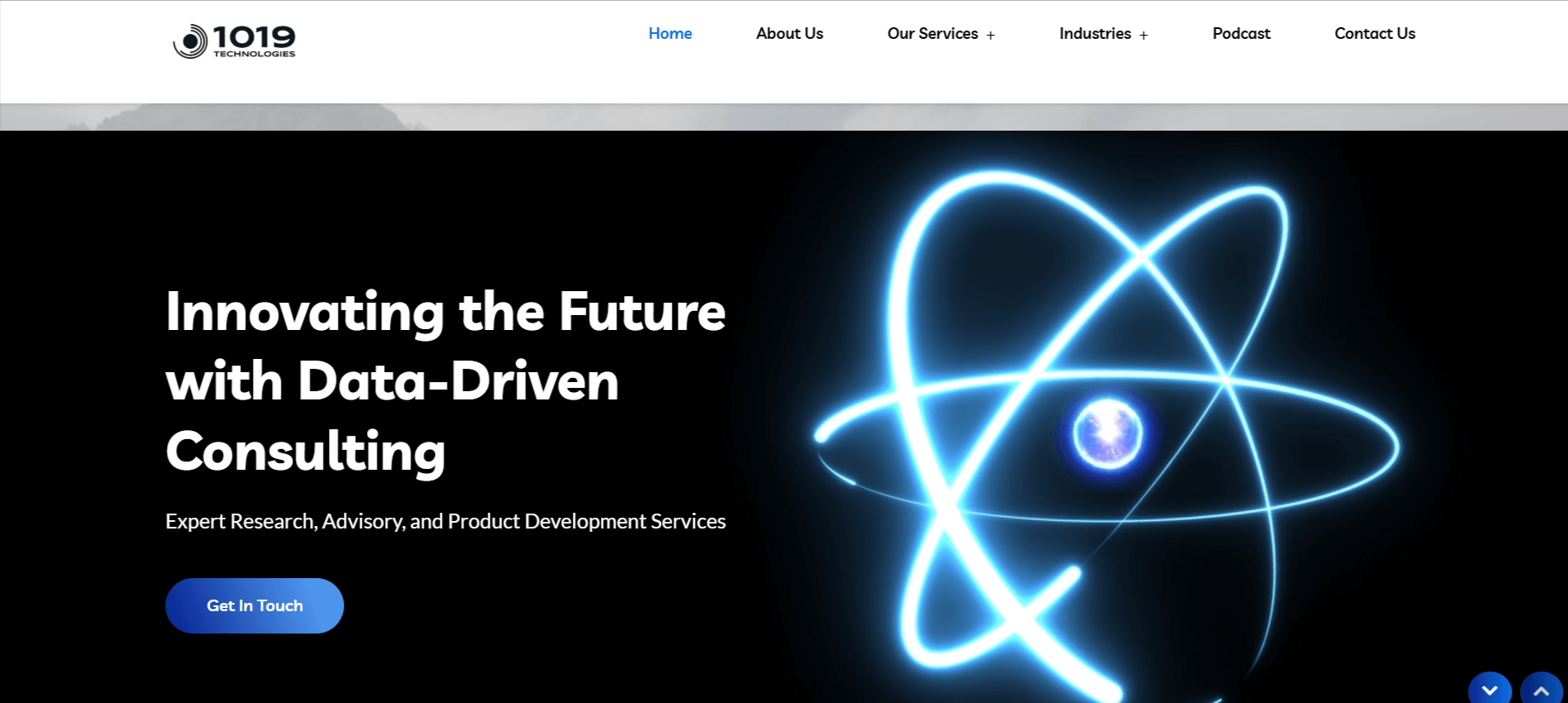Click the 'Innovating the Future' headline
This screenshot has width=1568, height=703.
point(445,312)
